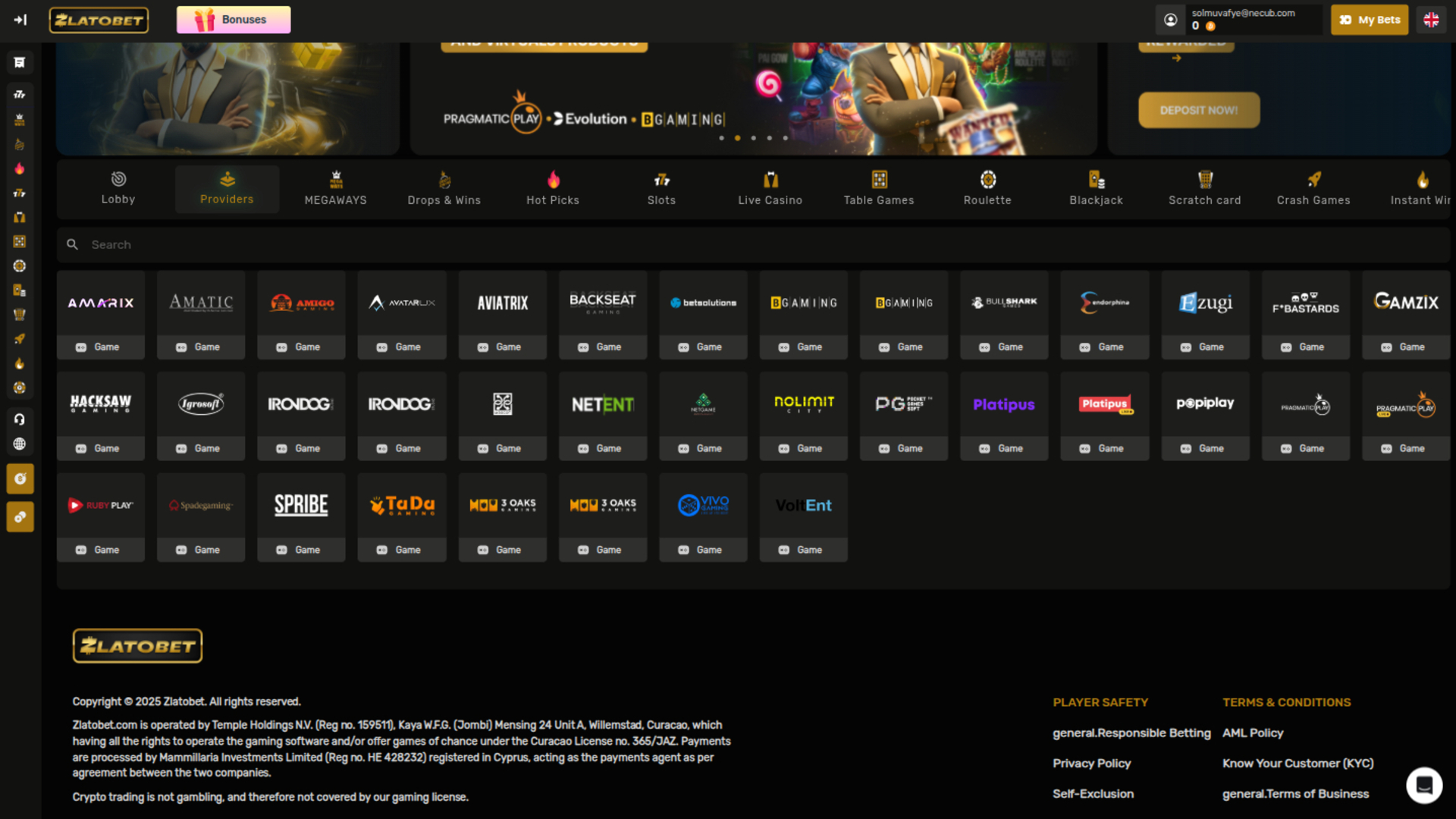Viewport: 1456px width, 819px height.
Task: Open the Privacy Policy link
Action: point(1091,763)
